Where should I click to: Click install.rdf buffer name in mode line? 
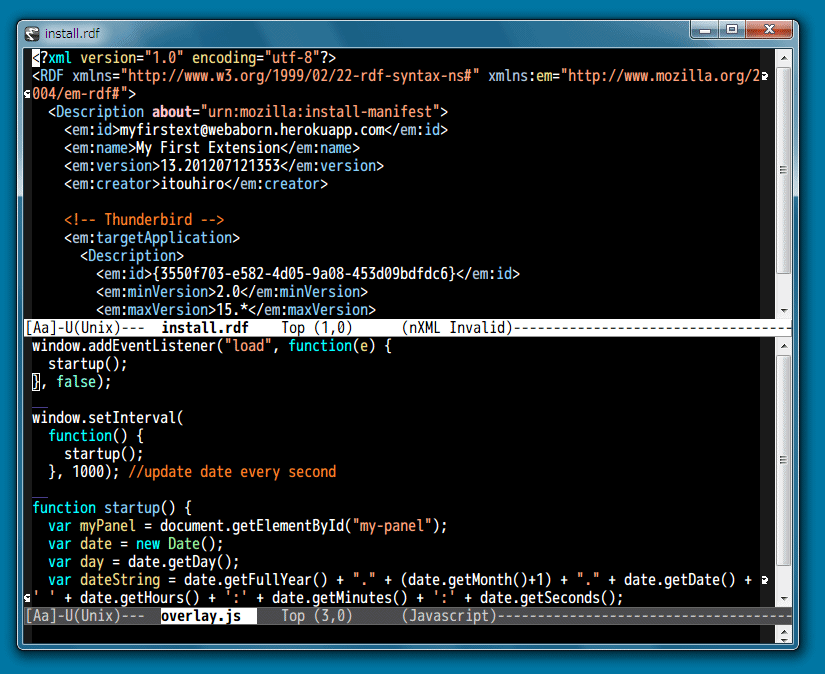205,328
